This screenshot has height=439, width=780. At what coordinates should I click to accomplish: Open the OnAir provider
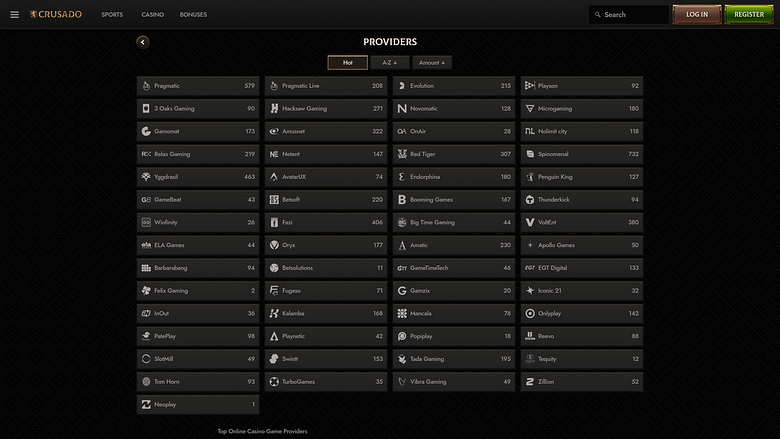(x=454, y=131)
